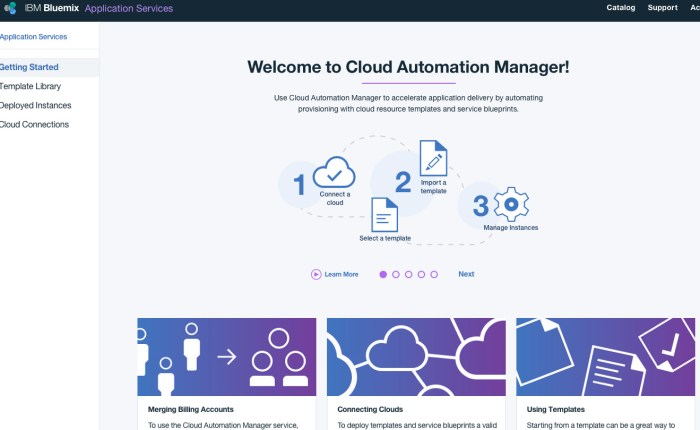Image resolution: width=700 pixels, height=430 pixels.
Task: Open the Merging Billing Accounts card image
Action: (227, 357)
